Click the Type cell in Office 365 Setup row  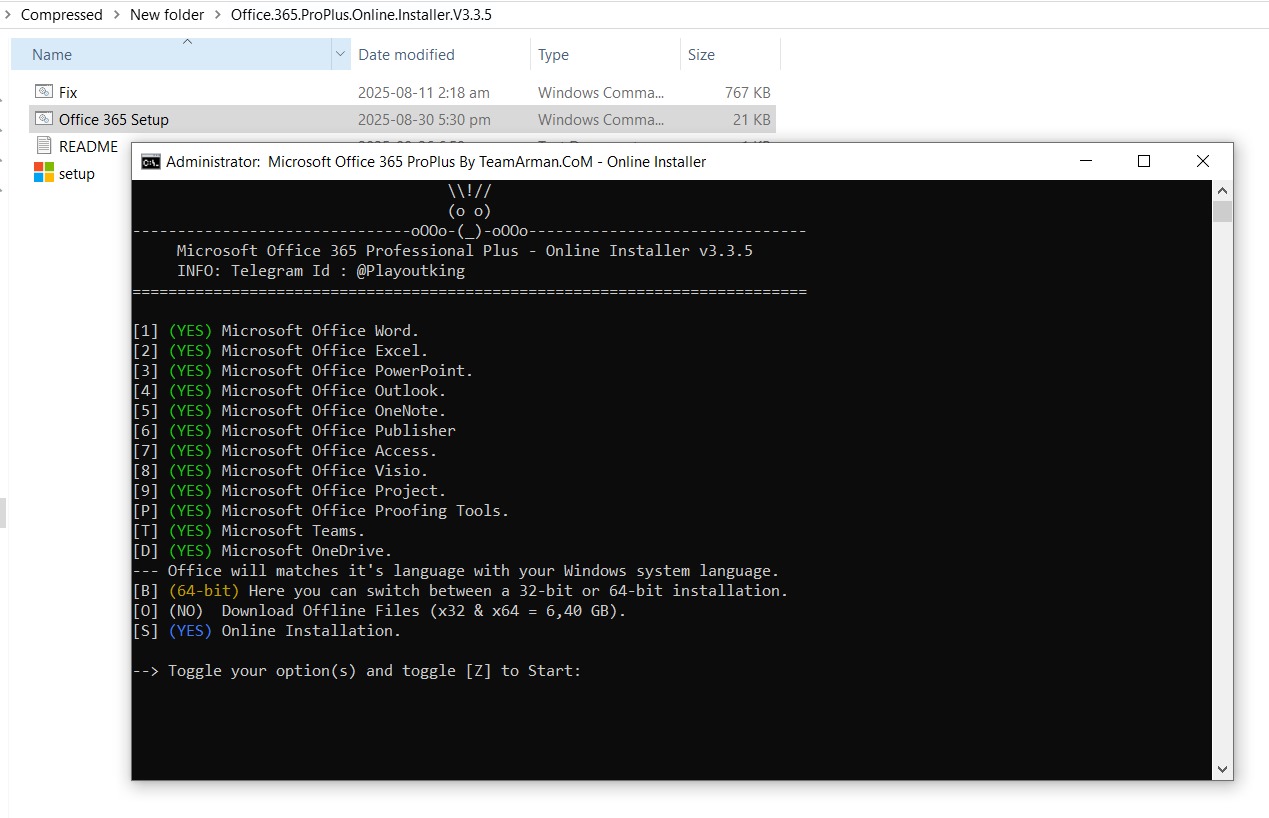[601, 119]
